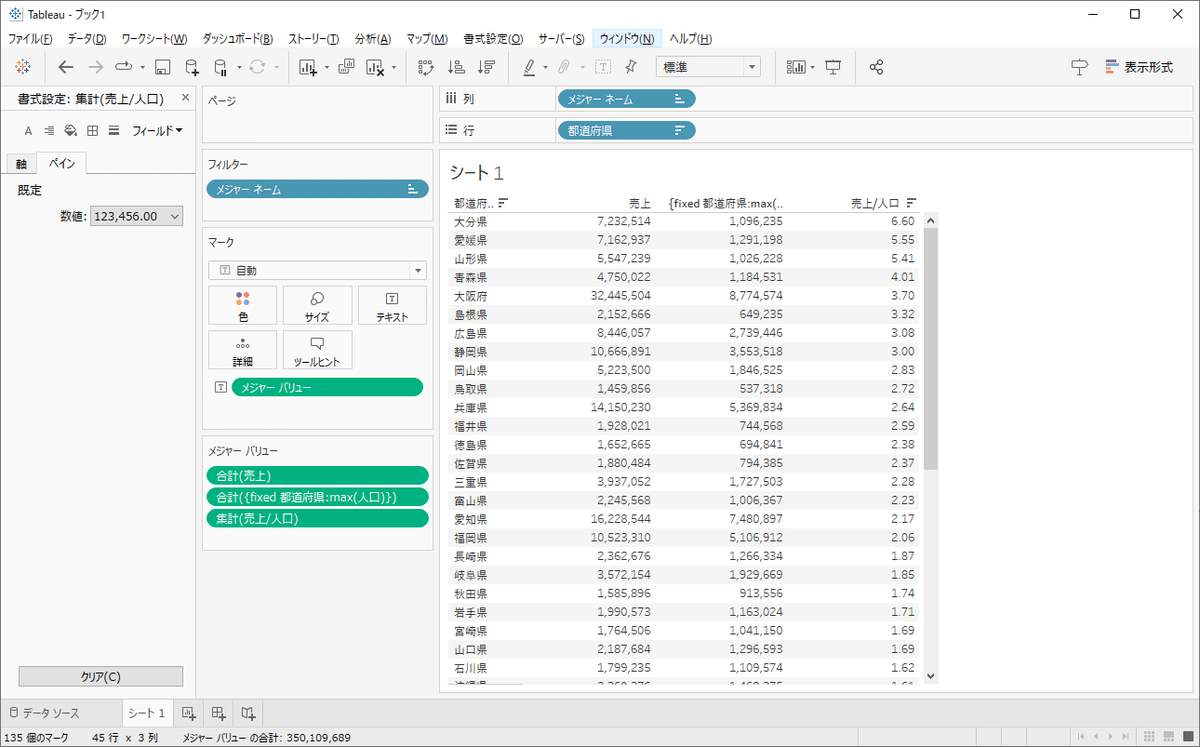Click the New Worksheet tab icon
The width and height of the screenshot is (1200, 747).
188,713
